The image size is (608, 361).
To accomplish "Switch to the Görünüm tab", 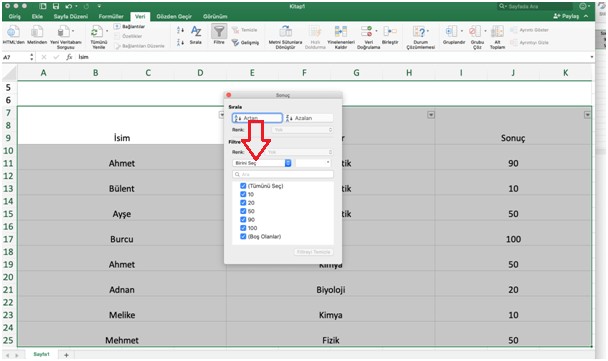I will point(215,16).
